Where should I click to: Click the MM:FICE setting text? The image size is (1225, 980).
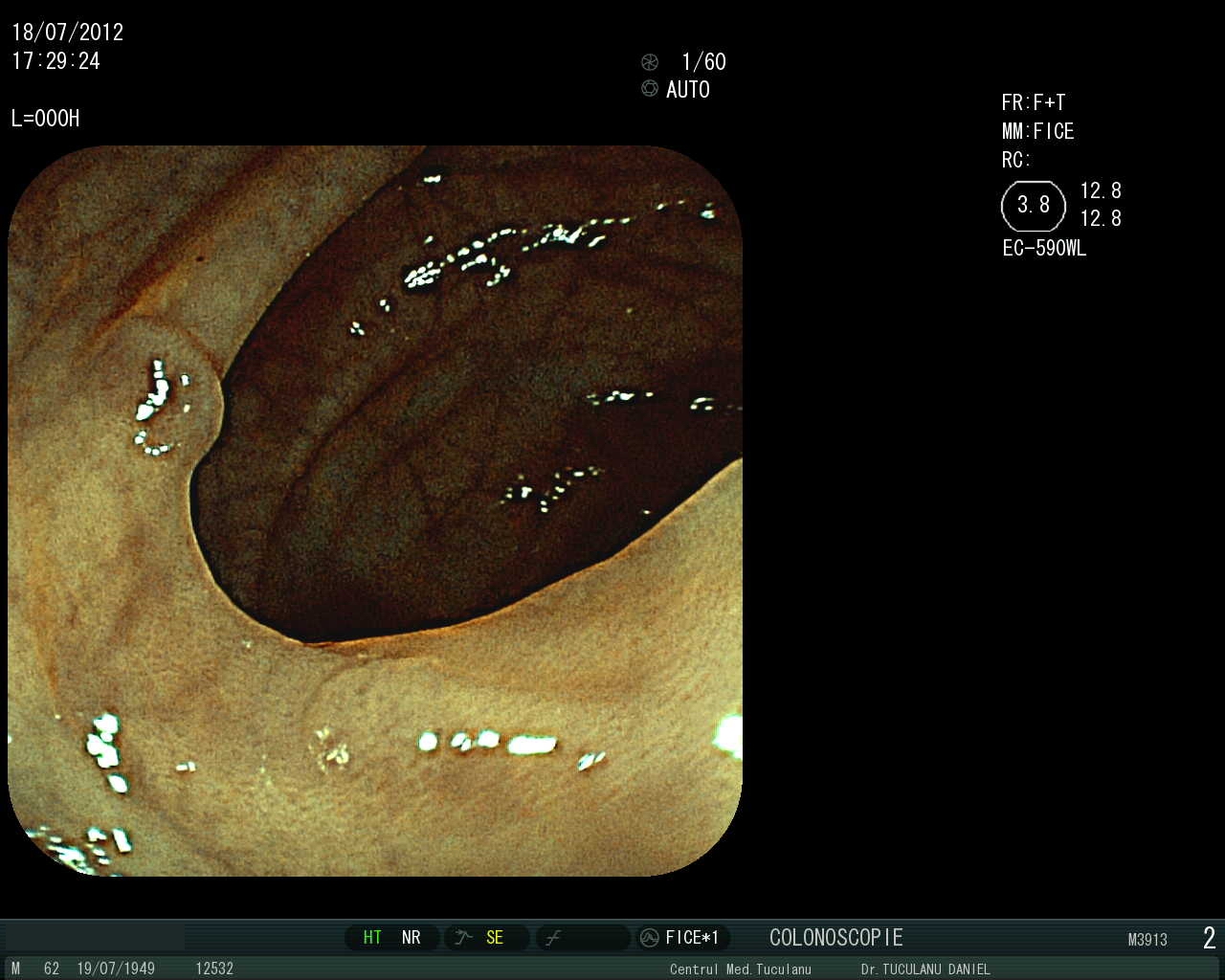click(x=1038, y=131)
